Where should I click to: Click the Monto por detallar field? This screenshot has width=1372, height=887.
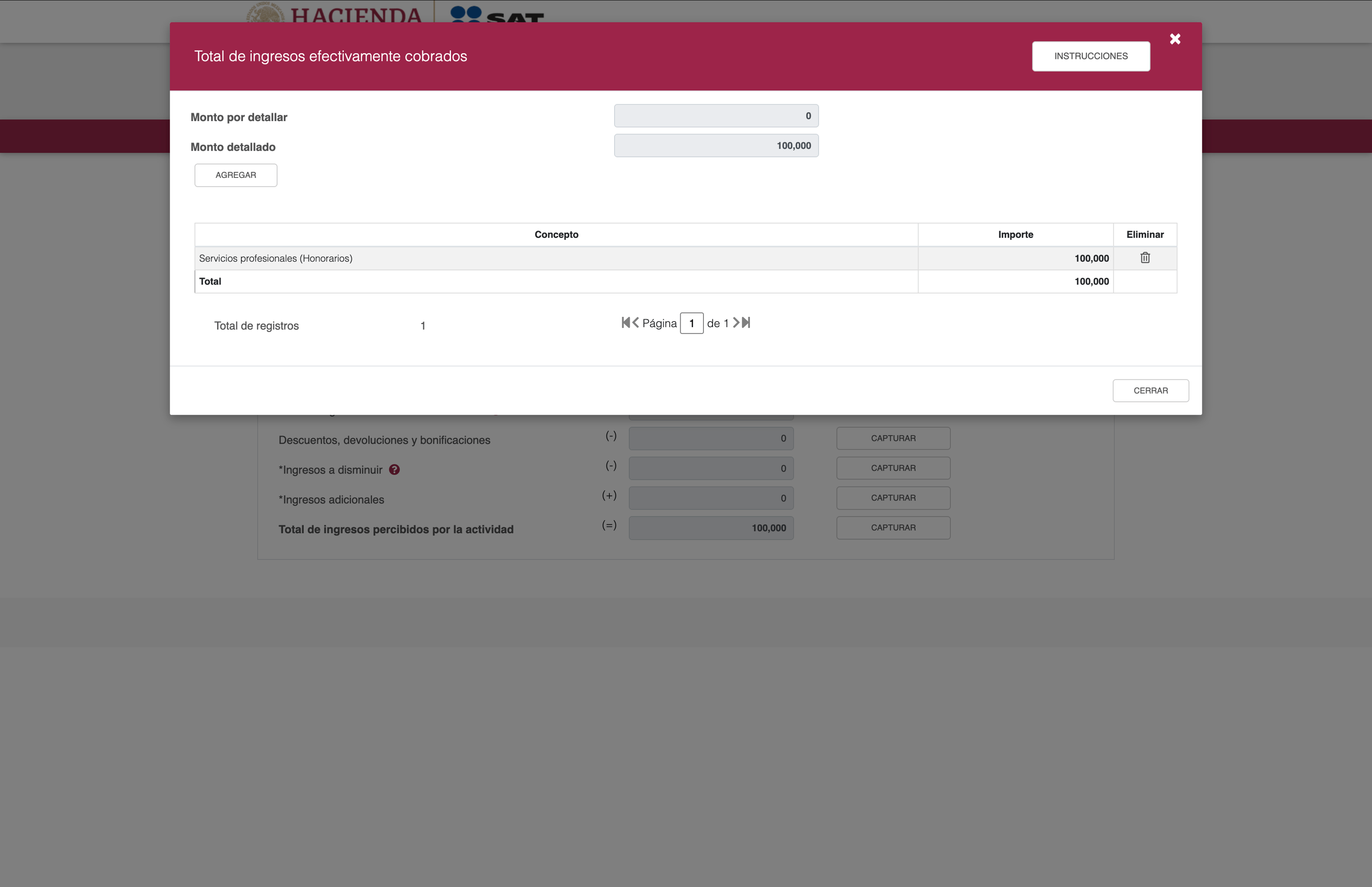[x=716, y=116]
